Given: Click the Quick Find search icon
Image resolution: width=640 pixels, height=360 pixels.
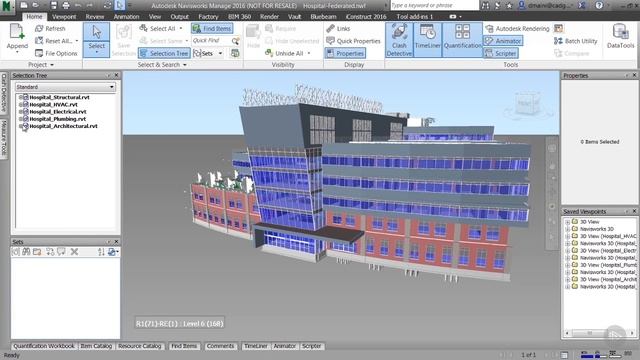Looking at the screenshot, I should pyautogui.click(x=236, y=41).
